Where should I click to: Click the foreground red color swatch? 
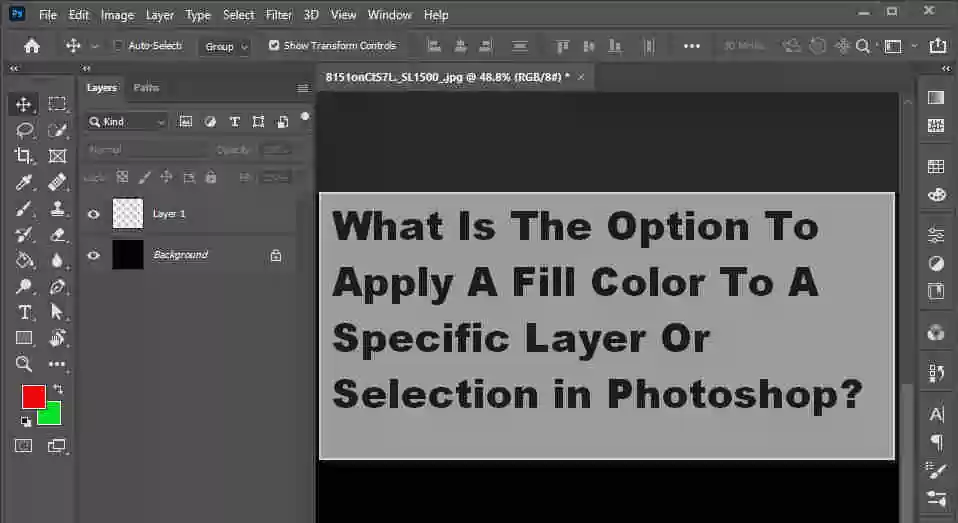pyautogui.click(x=32, y=395)
